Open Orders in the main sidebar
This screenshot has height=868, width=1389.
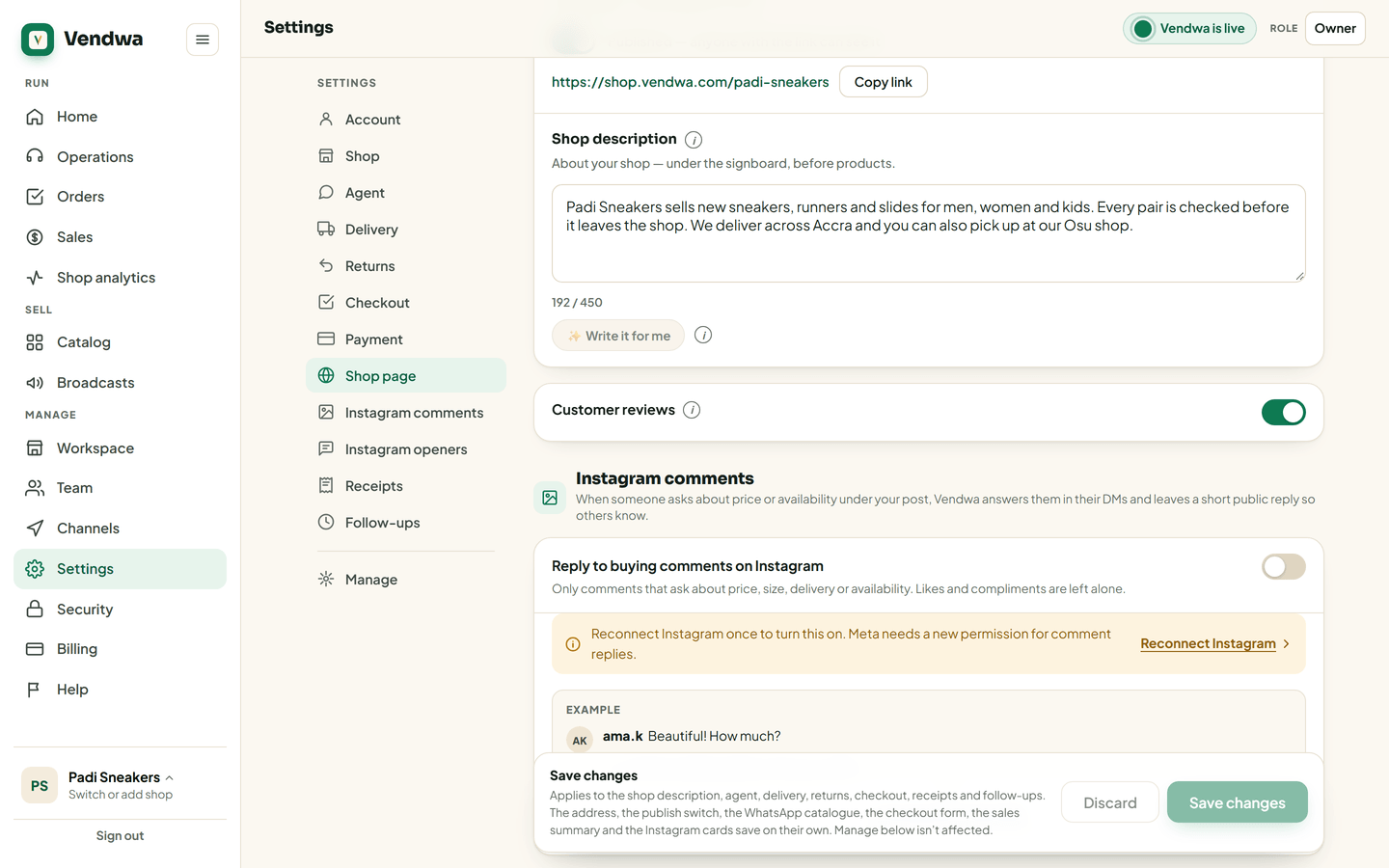tap(120, 197)
